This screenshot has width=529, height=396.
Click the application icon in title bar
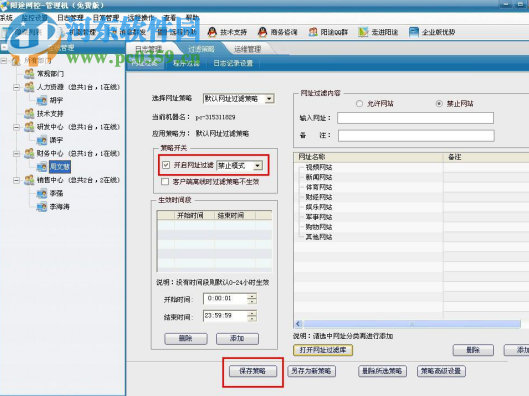coord(4,6)
